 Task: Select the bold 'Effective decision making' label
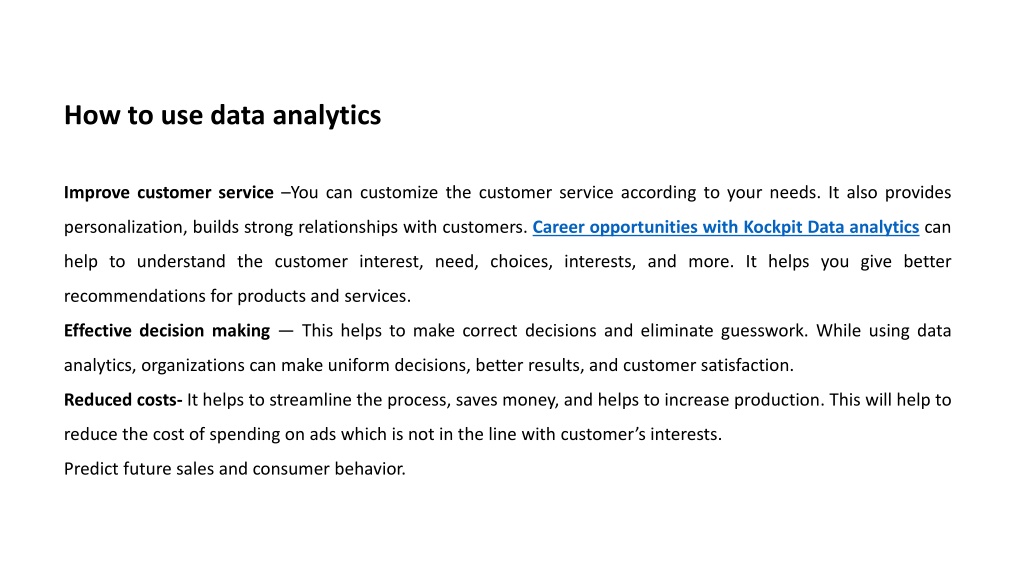click(x=167, y=330)
